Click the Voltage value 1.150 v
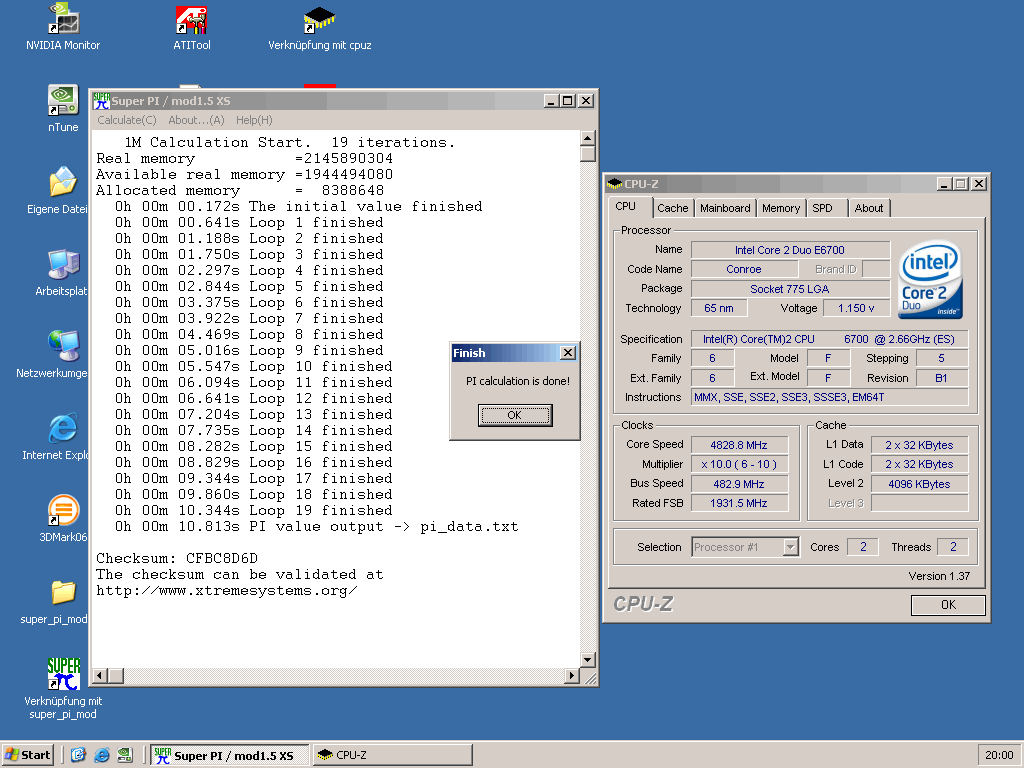 tap(856, 308)
